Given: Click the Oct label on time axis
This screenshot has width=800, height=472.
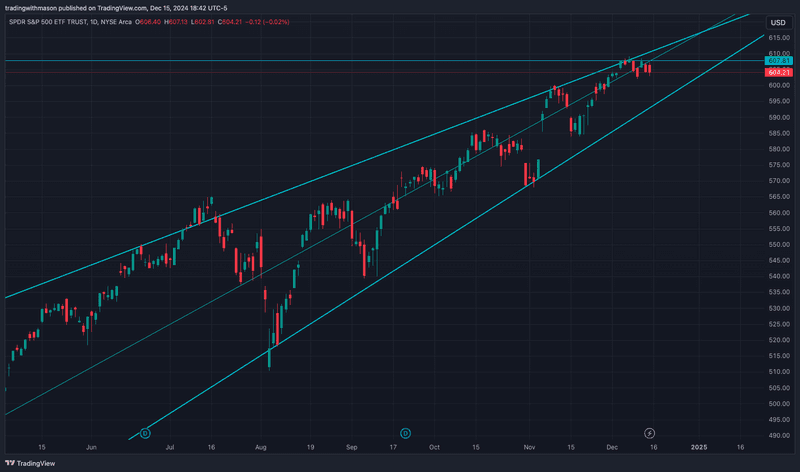Looking at the screenshot, I should [434, 448].
